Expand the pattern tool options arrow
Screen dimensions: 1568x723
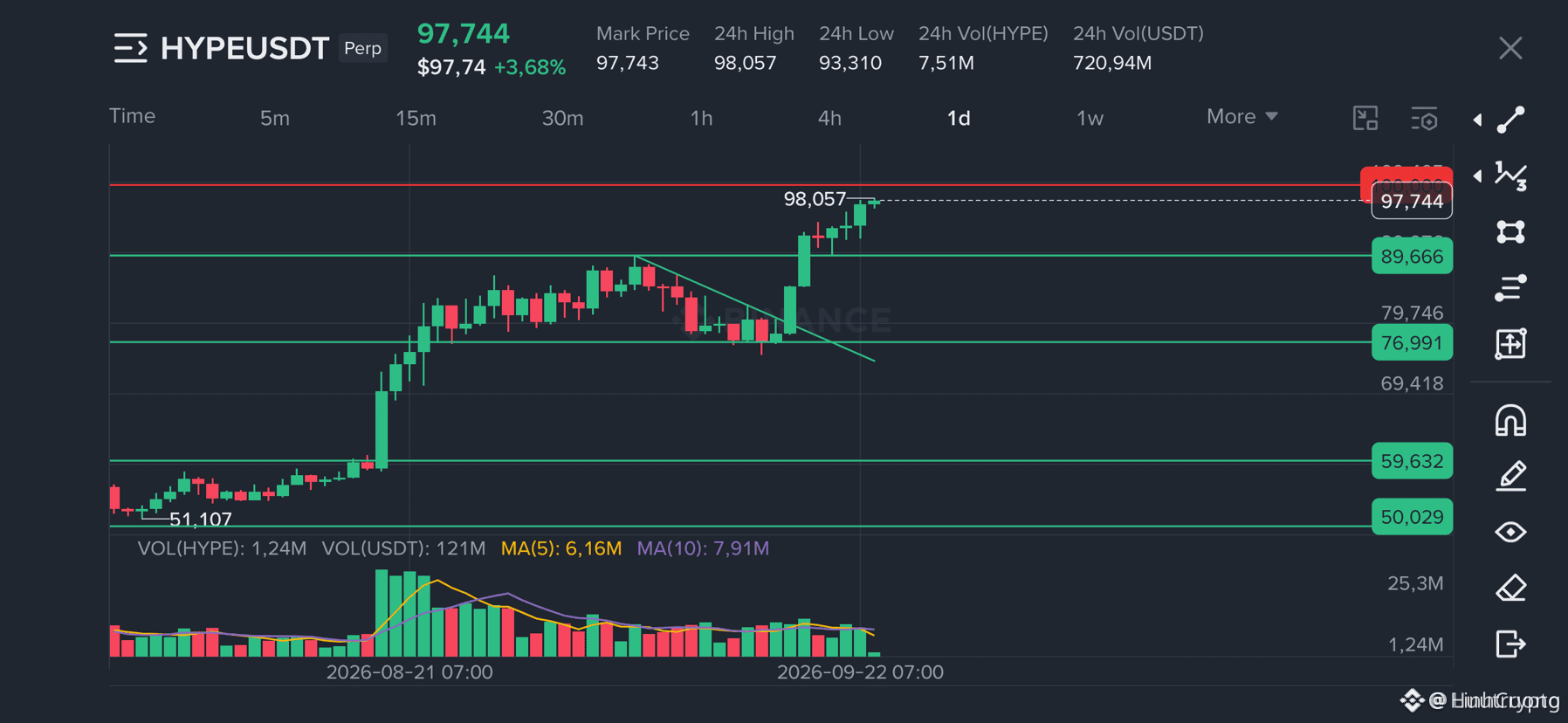point(1477,176)
